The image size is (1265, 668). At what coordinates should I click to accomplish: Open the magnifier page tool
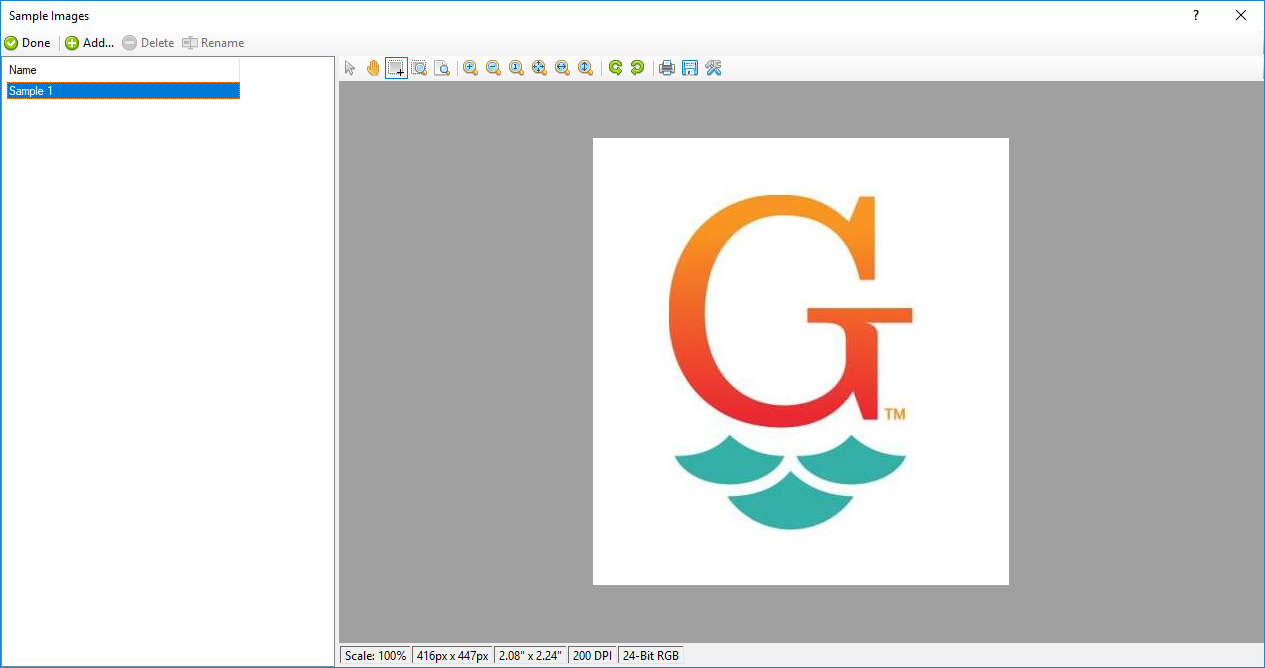pyautogui.click(x=442, y=68)
